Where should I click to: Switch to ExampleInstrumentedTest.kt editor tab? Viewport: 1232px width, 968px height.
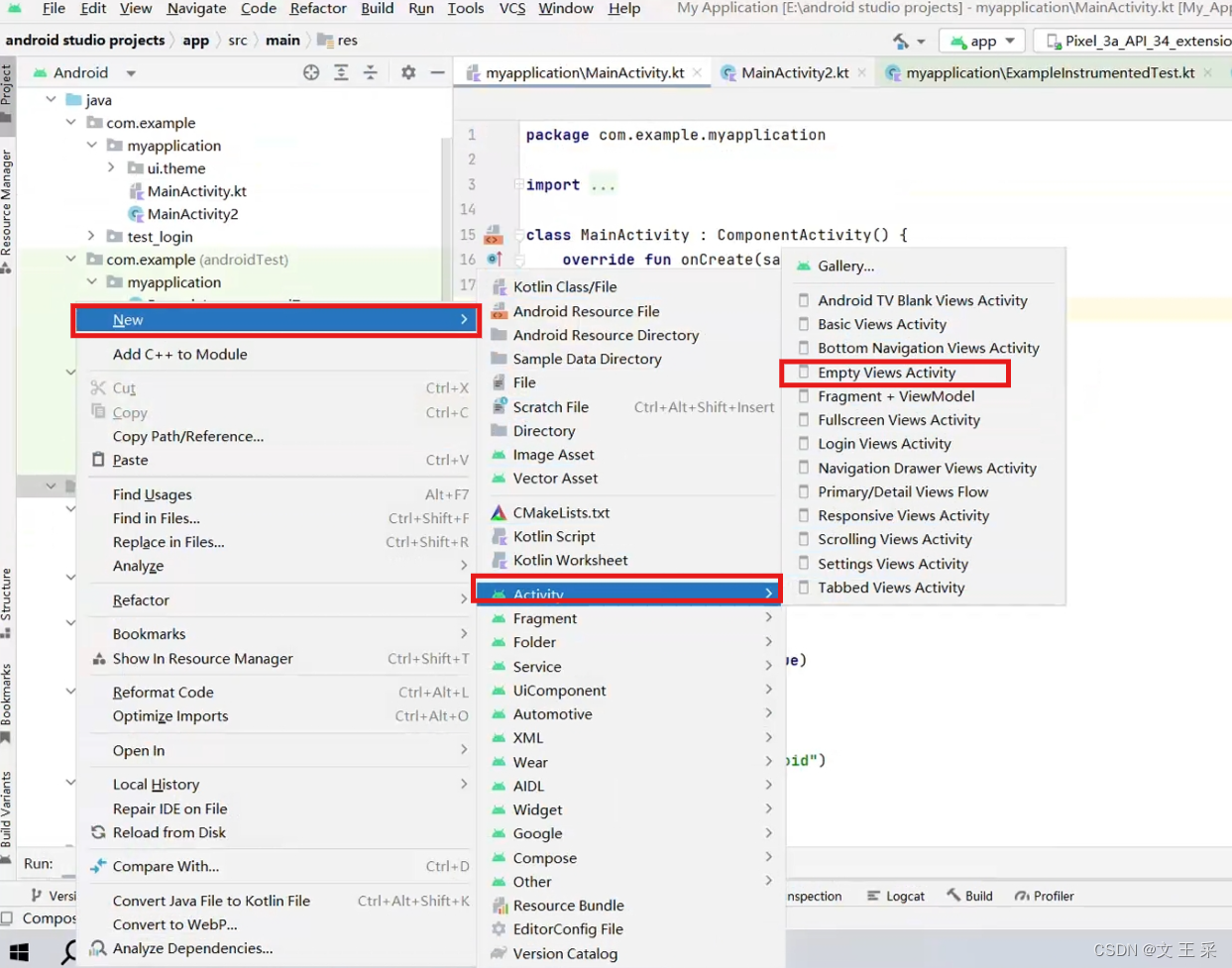1050,72
